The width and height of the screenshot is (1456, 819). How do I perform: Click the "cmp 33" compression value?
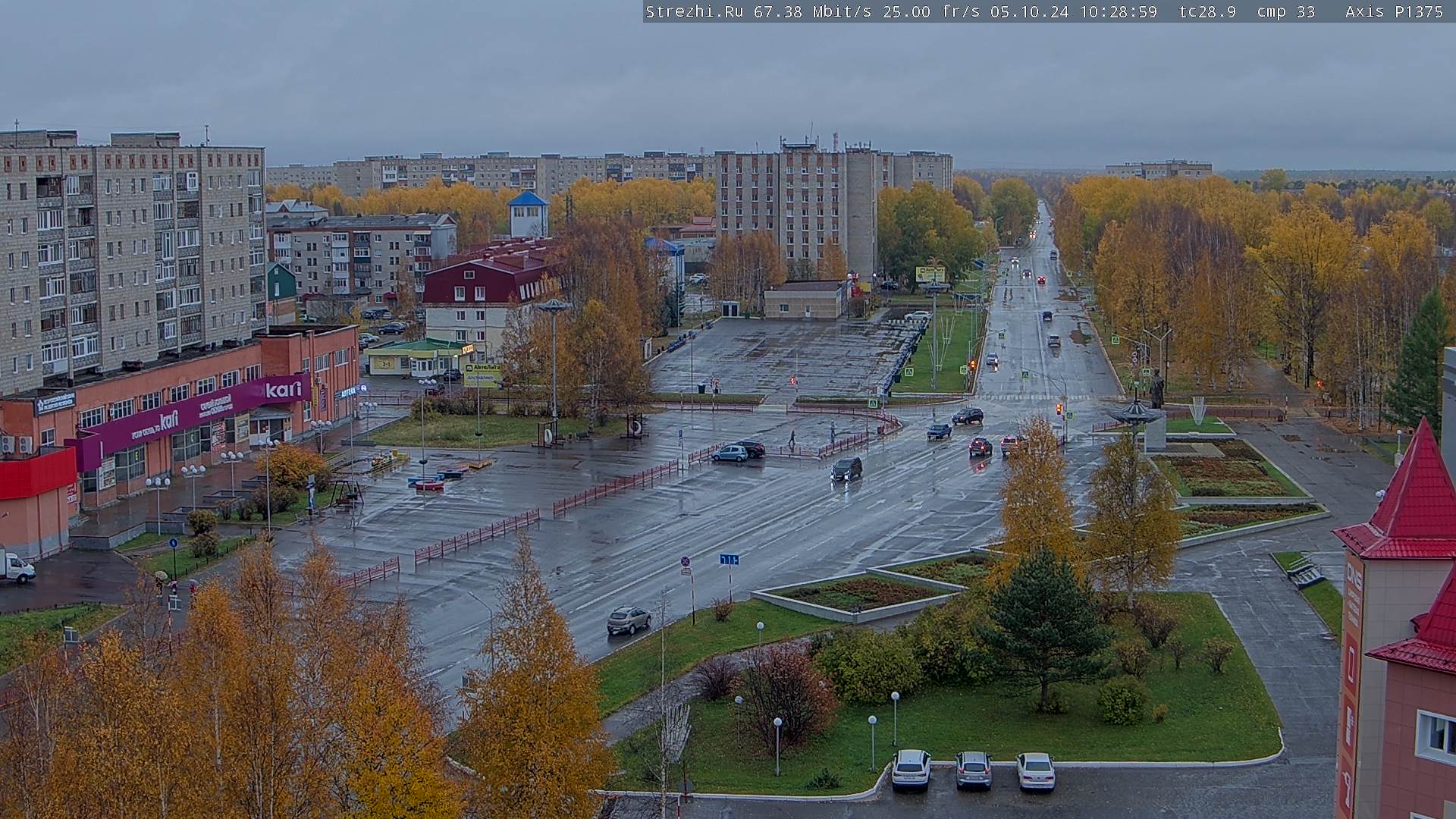pyautogui.click(x=1286, y=11)
